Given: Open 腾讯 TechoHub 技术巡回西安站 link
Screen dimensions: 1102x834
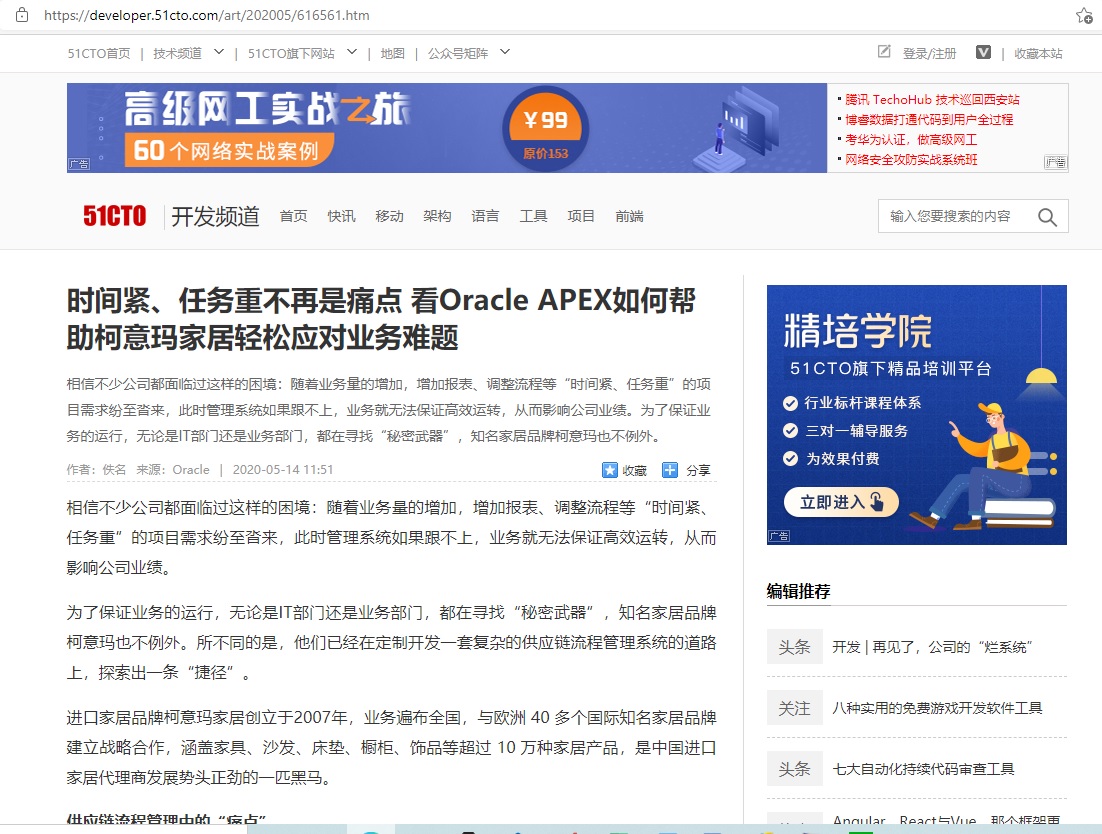Looking at the screenshot, I should (x=932, y=100).
